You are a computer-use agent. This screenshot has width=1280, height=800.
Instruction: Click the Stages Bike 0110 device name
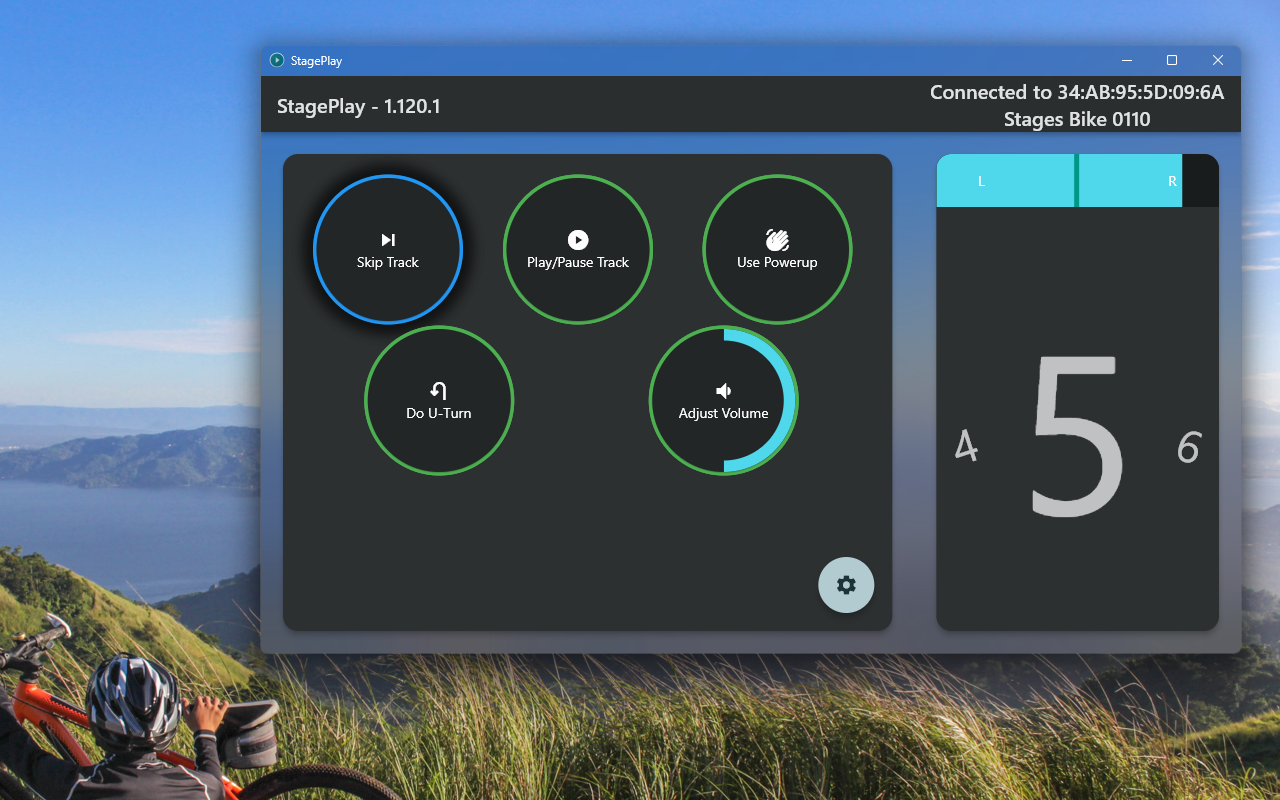[1077, 119]
